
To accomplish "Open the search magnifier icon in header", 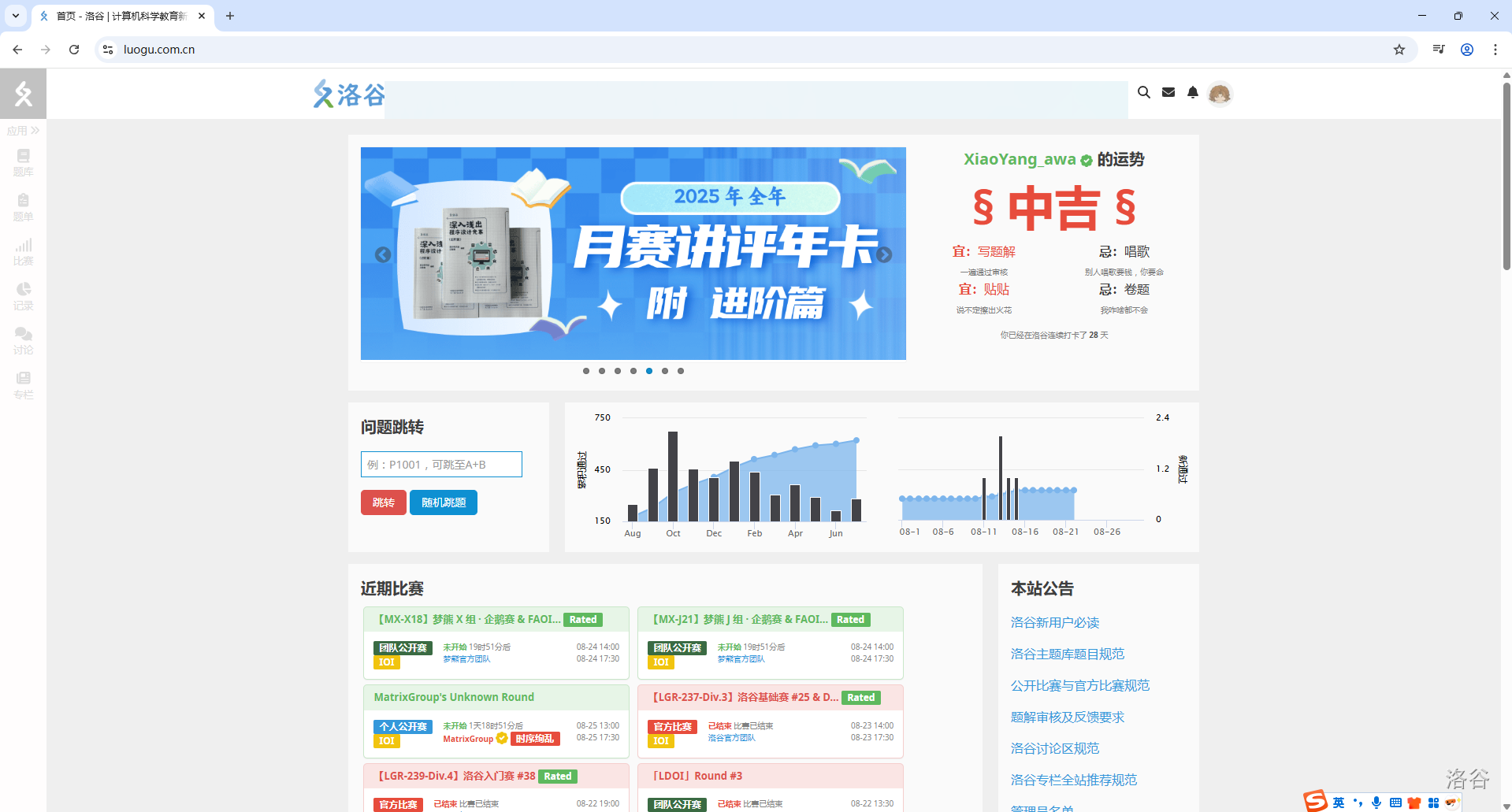I will [1143, 92].
